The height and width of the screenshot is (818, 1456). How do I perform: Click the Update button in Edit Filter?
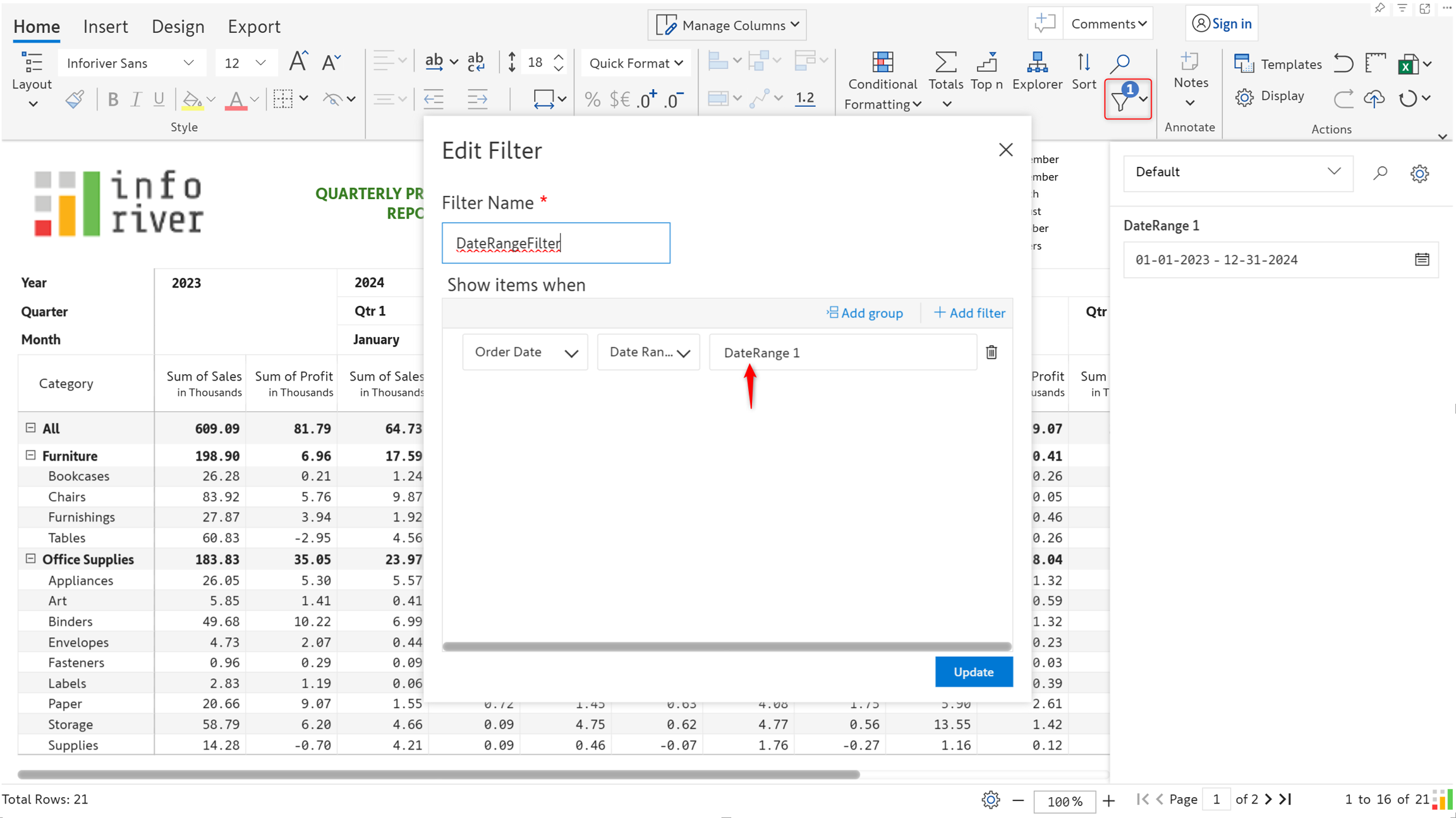973,671
